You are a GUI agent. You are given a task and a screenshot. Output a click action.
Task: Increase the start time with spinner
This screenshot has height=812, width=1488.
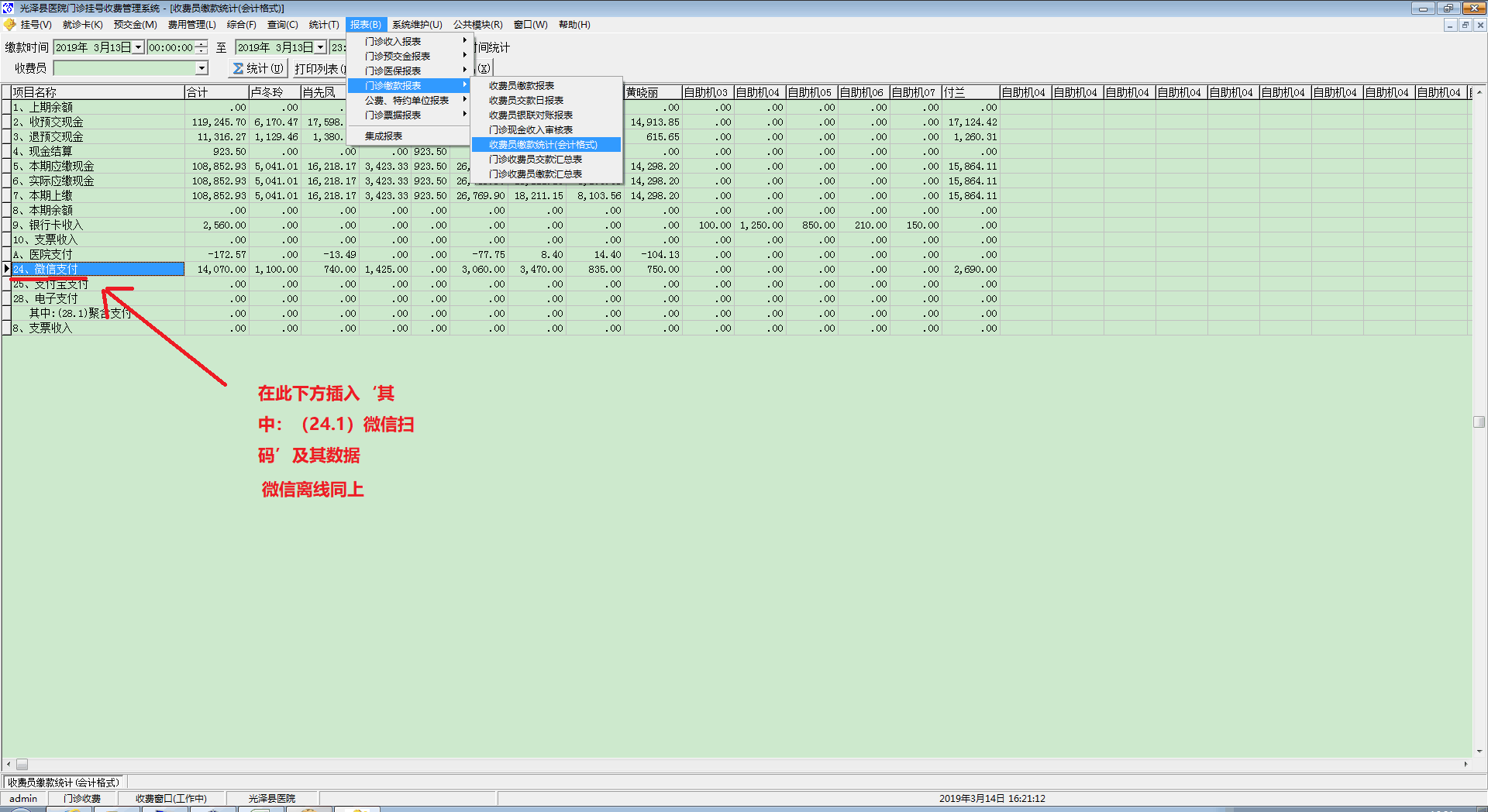coord(201,44)
